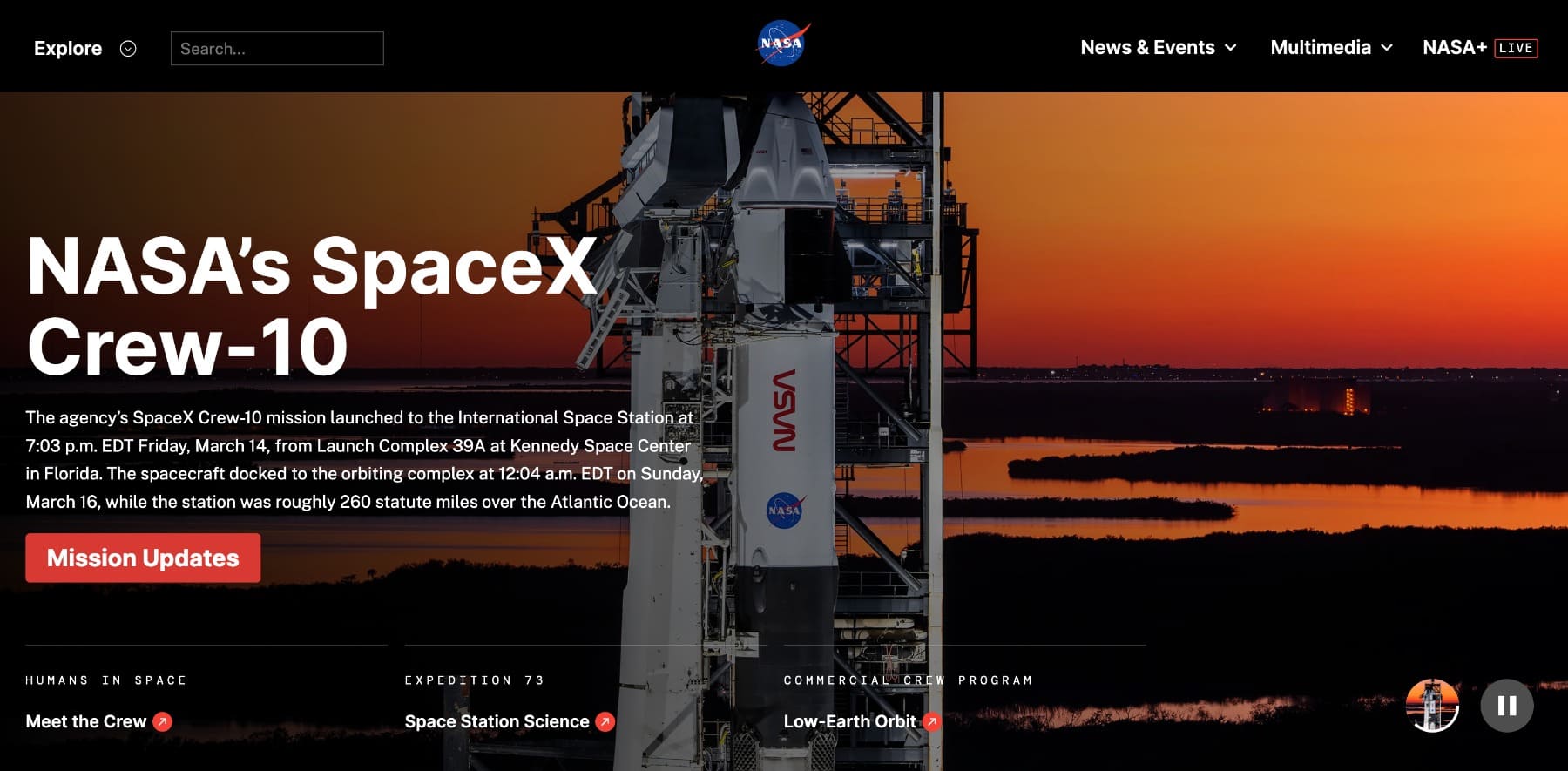Image resolution: width=1568 pixels, height=771 pixels.
Task: Click the arrow icon beside Meet the Crew
Action: [x=162, y=721]
